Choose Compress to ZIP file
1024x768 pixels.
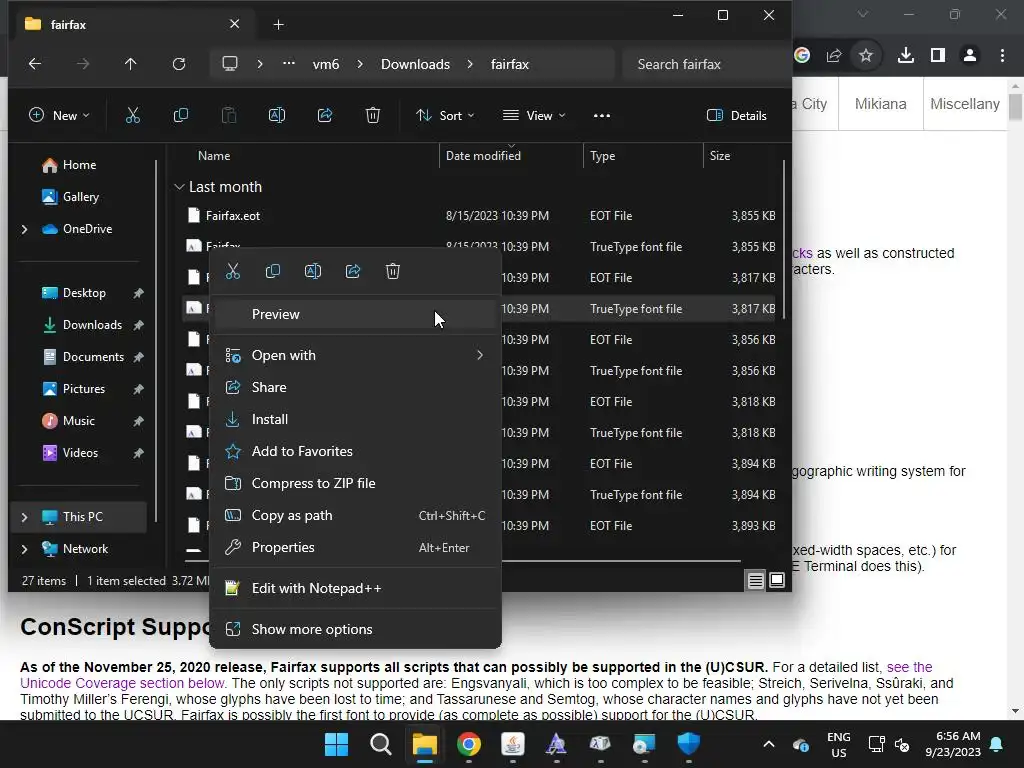355,483
